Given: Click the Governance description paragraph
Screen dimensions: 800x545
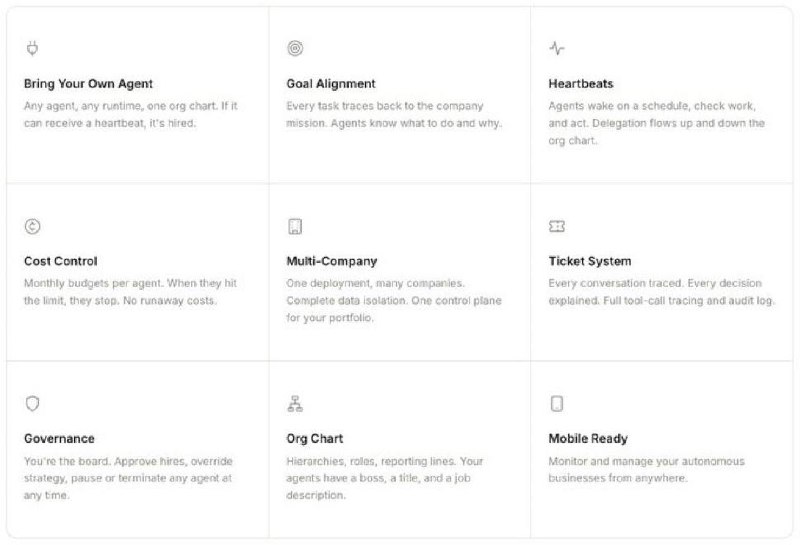Looking at the screenshot, I should pos(127,477).
